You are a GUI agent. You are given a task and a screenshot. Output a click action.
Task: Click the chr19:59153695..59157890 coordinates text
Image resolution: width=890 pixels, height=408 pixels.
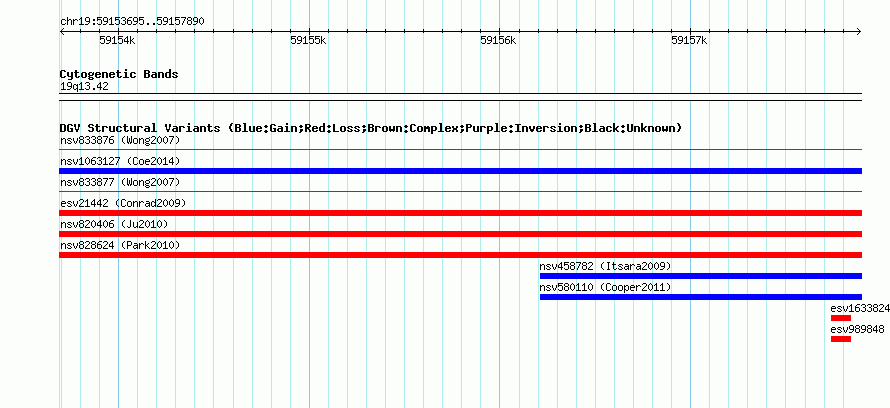click(132, 22)
